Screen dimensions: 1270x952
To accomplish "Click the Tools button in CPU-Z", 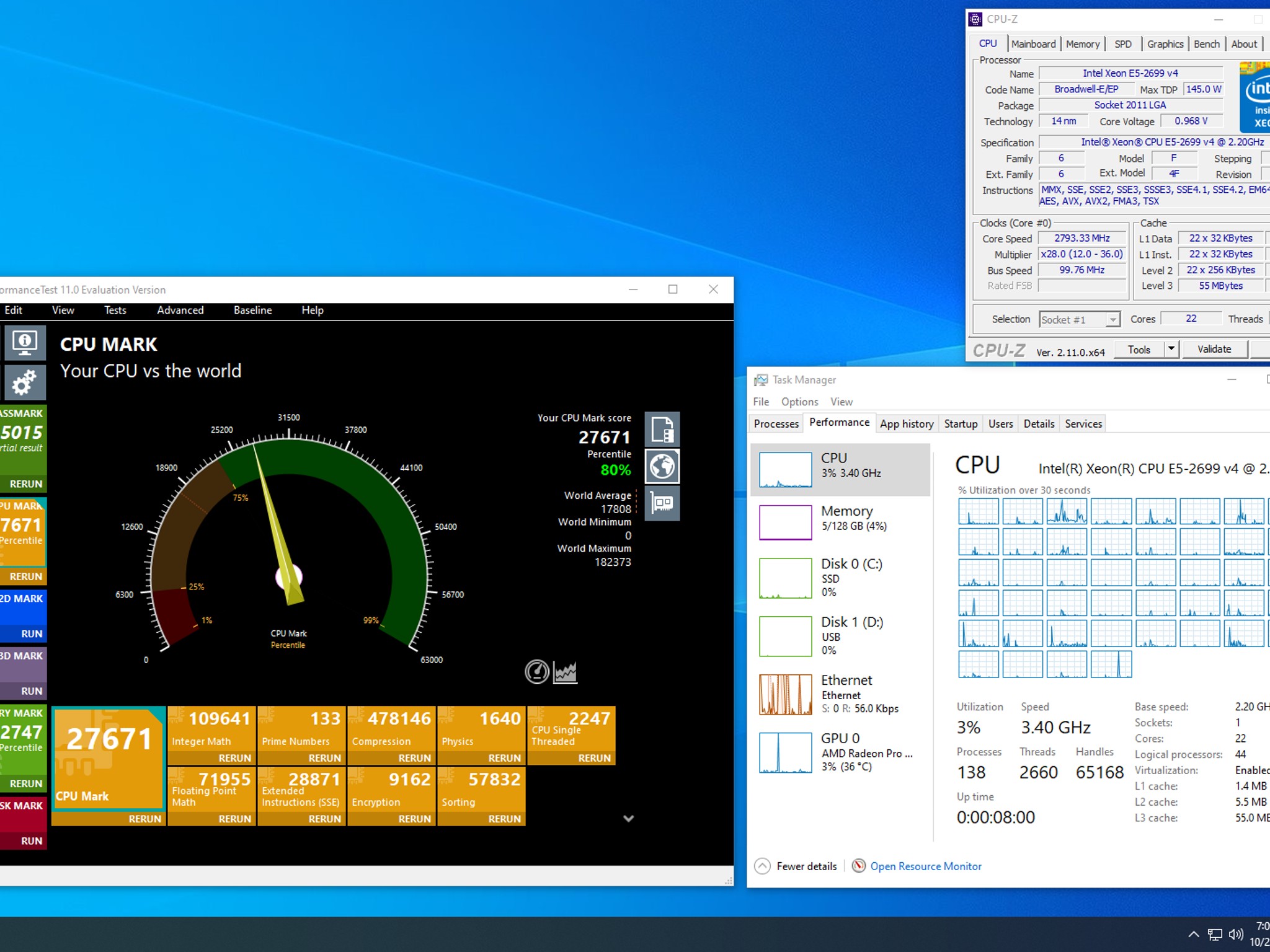I will (1139, 349).
